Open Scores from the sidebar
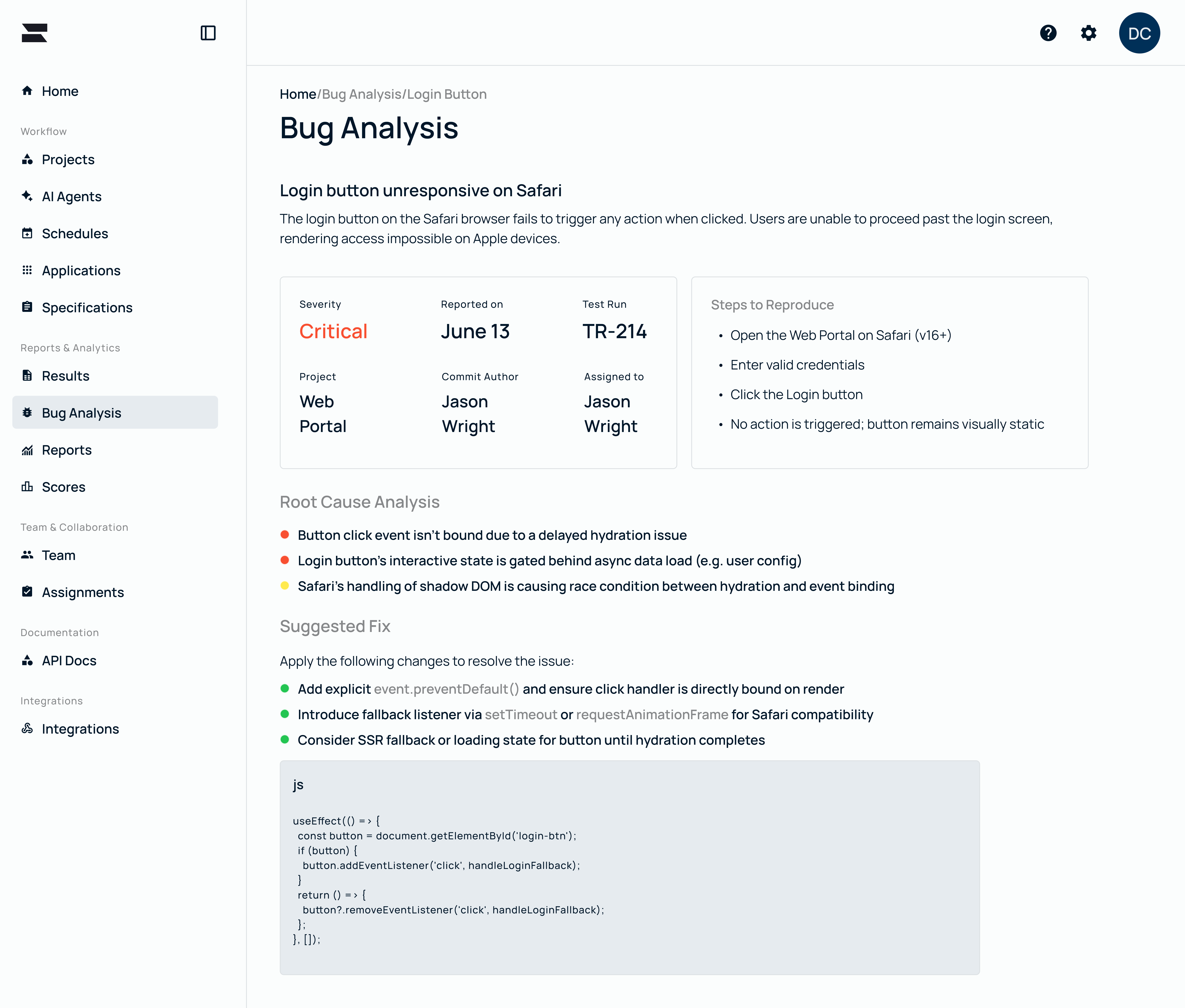The height and width of the screenshot is (1008, 1185). (x=63, y=487)
